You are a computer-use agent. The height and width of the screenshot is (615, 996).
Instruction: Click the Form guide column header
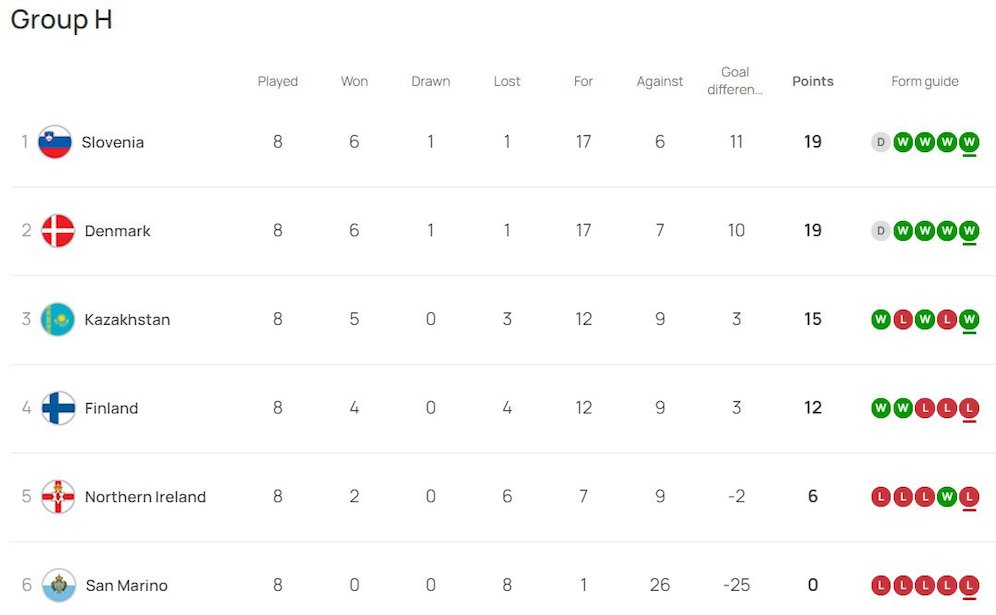(x=925, y=82)
